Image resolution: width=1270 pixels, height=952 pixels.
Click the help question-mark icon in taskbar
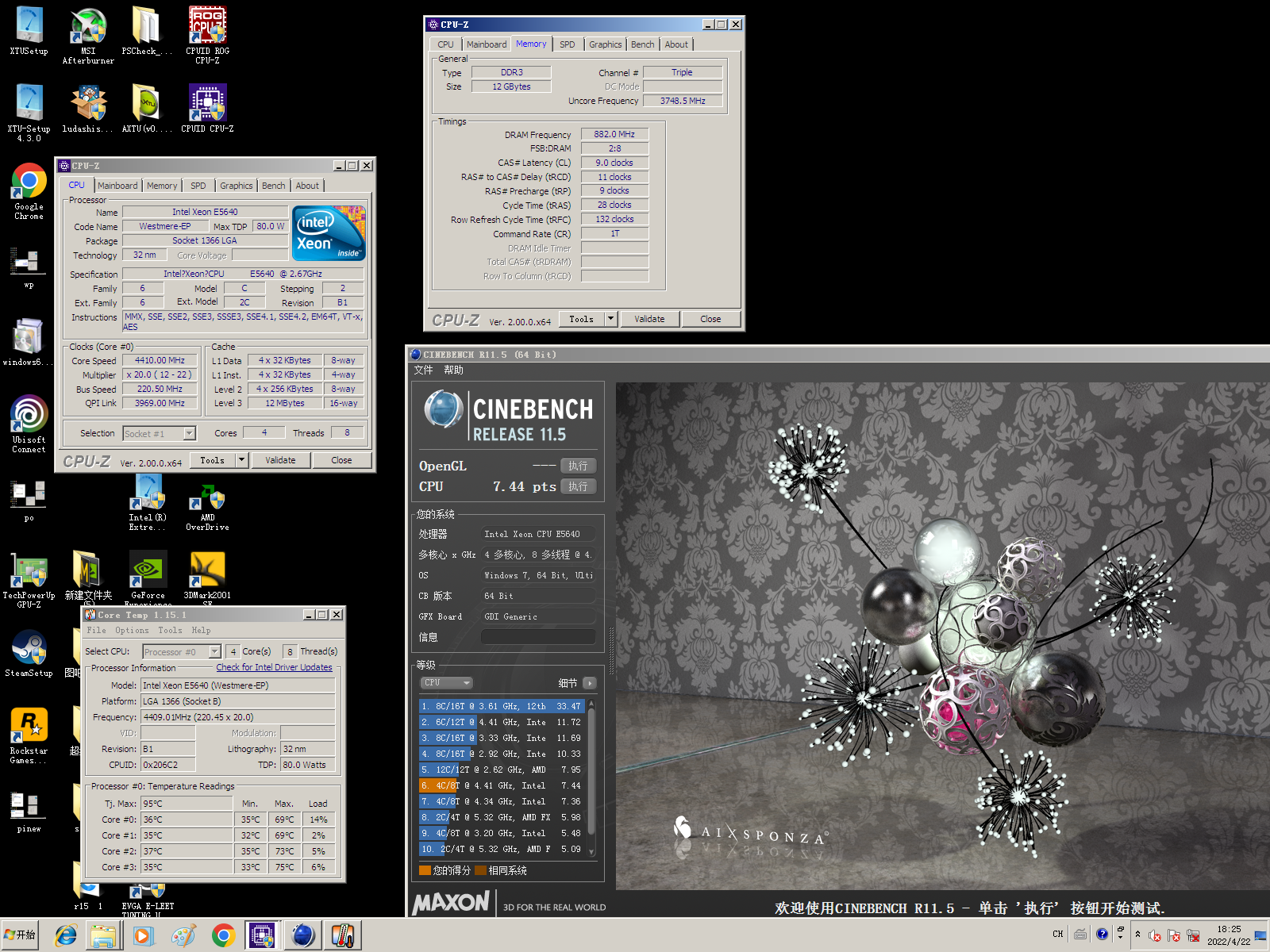(x=1102, y=934)
